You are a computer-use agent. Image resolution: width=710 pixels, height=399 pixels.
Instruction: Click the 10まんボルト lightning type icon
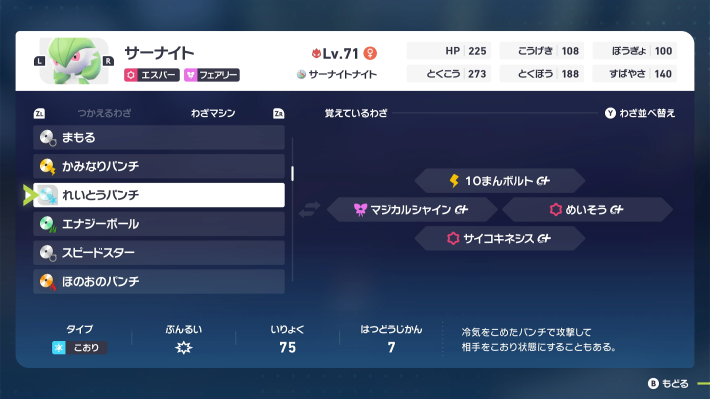(454, 181)
